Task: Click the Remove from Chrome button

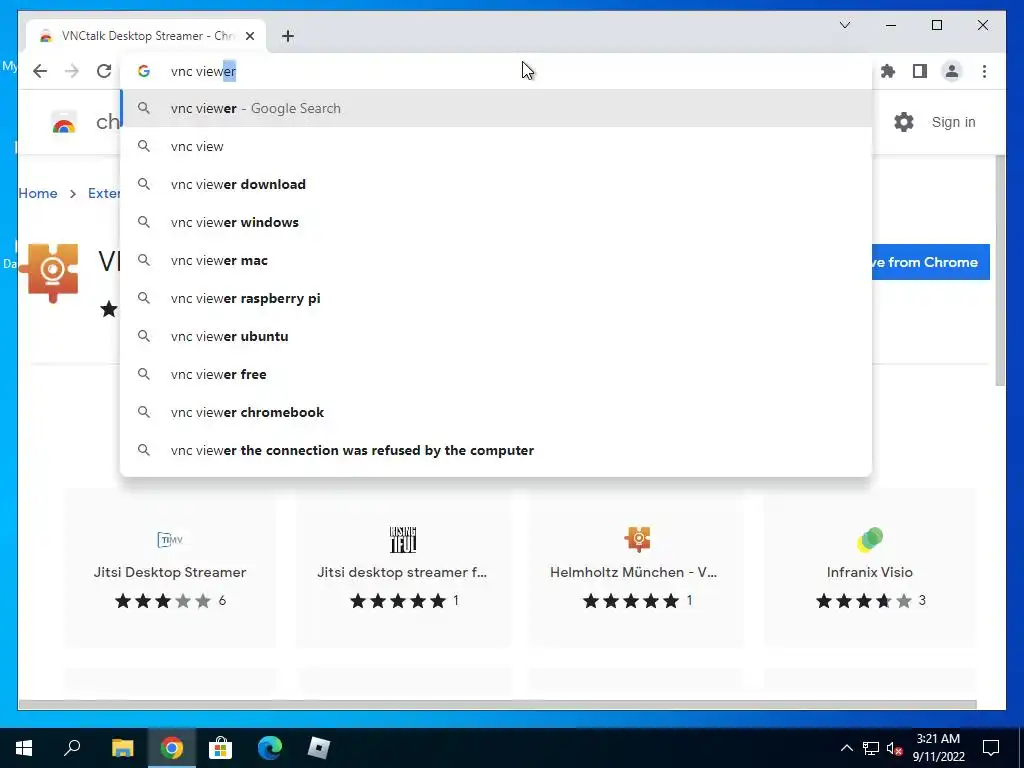Action: coord(931,262)
